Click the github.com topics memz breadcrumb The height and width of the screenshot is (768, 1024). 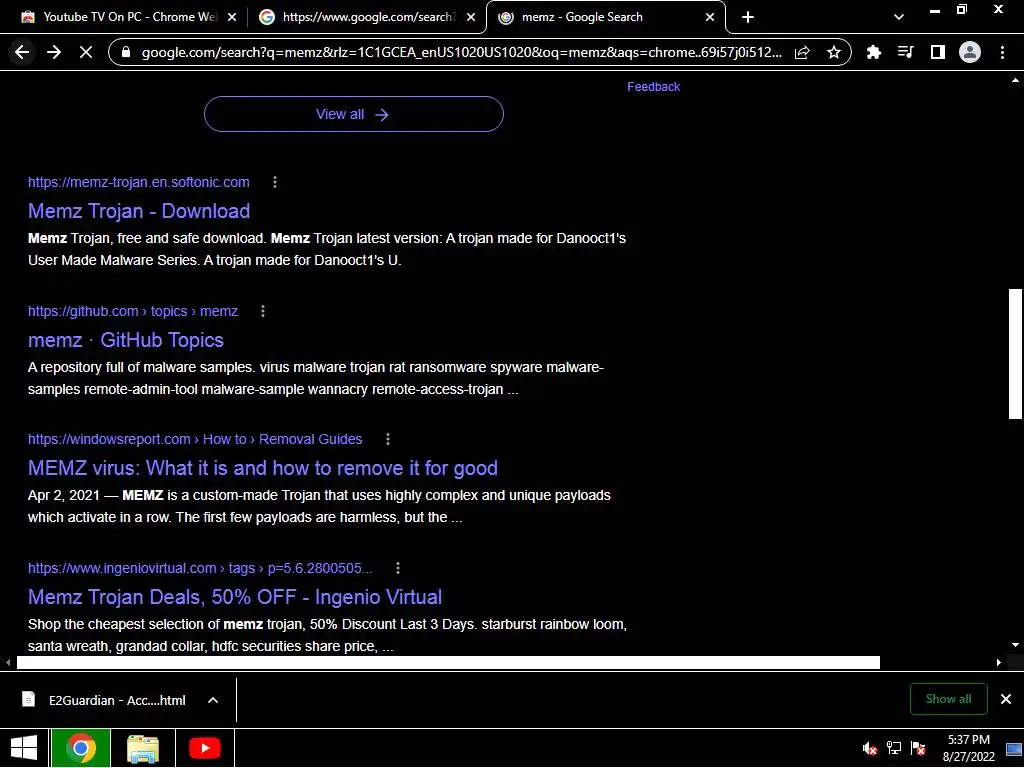point(133,311)
